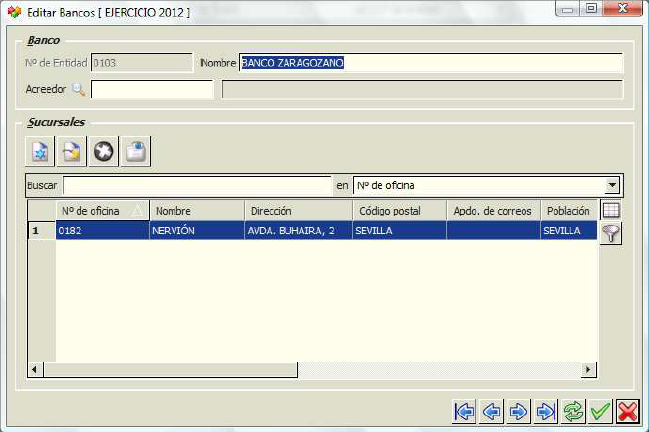Open the 'Nº de oficina' search field dropdown
649x432 pixels.
pos(612,185)
